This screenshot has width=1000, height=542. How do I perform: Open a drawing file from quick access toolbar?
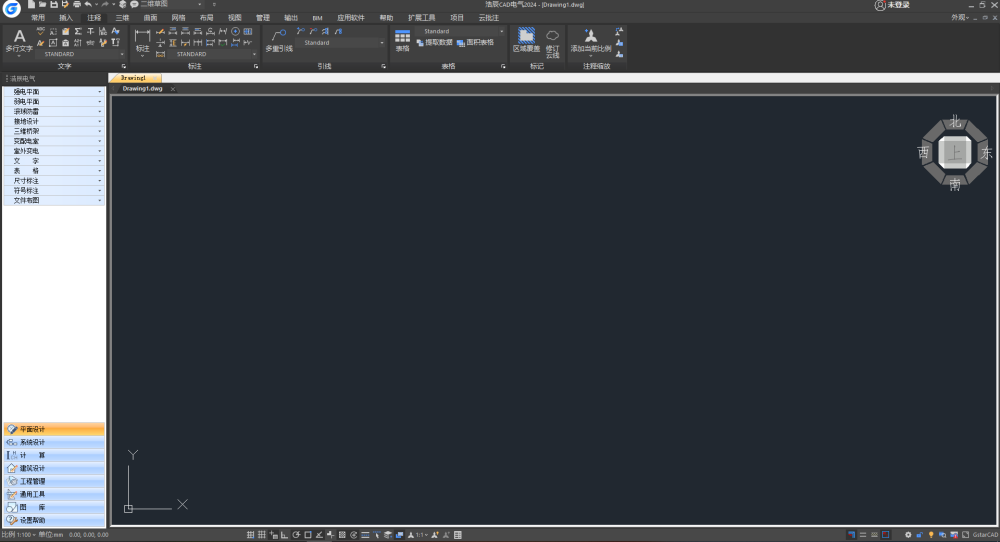[42, 4]
